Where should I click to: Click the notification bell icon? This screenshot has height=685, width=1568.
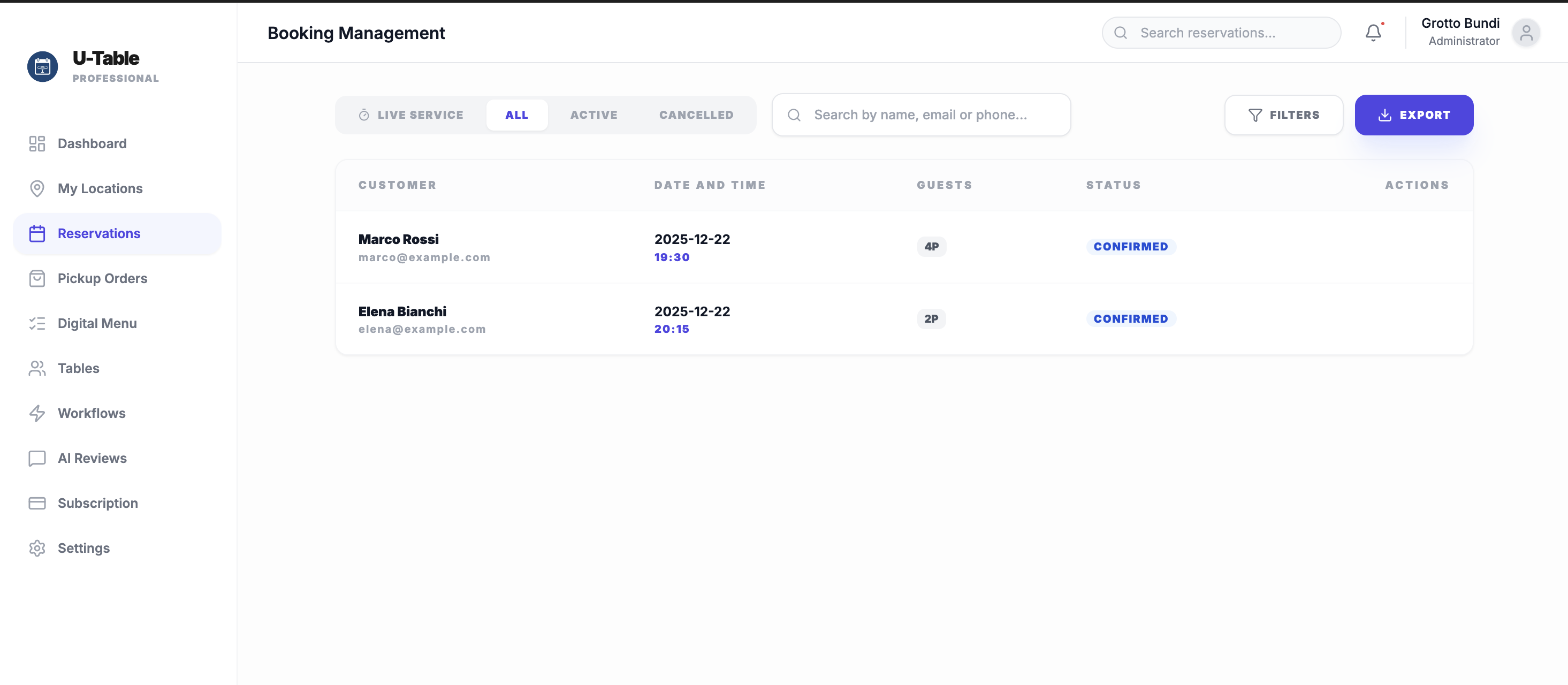tap(1373, 33)
